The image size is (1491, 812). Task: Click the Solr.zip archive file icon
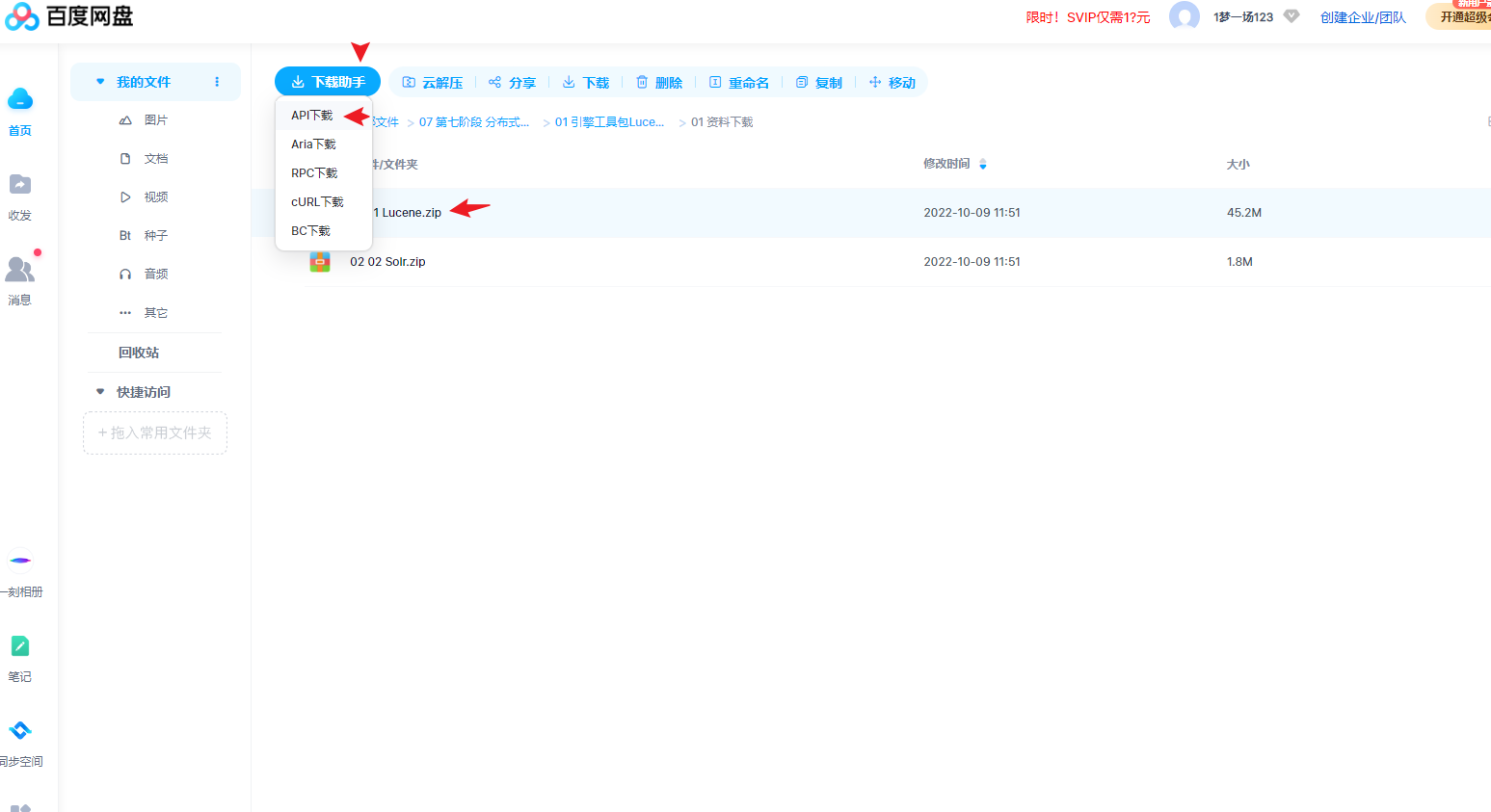(320, 262)
